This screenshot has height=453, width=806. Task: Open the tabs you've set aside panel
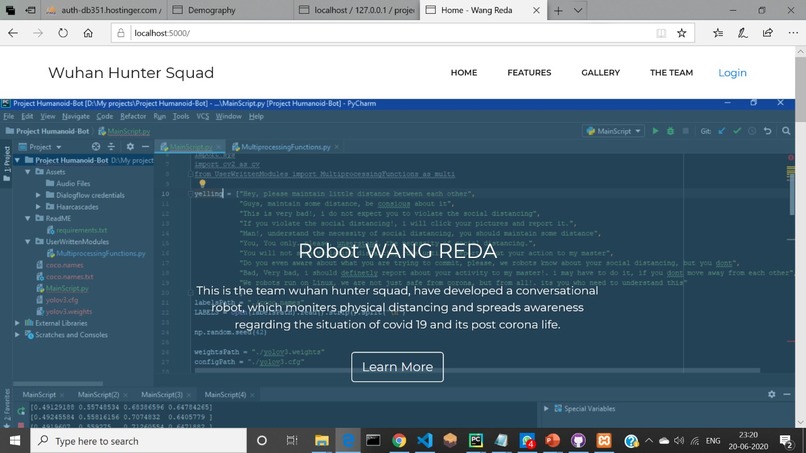[10, 10]
